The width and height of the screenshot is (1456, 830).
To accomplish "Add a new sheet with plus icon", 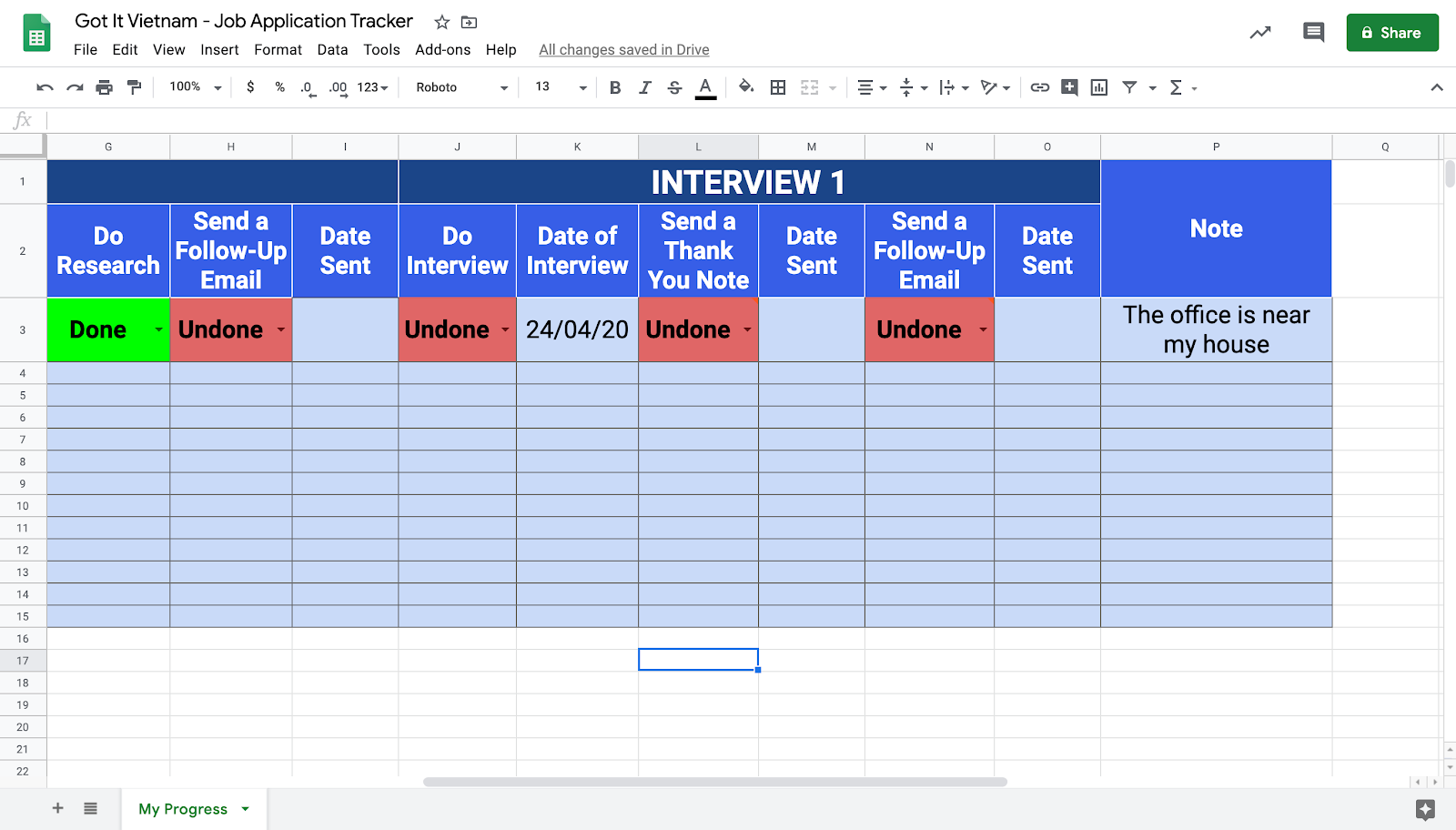I will point(57,808).
